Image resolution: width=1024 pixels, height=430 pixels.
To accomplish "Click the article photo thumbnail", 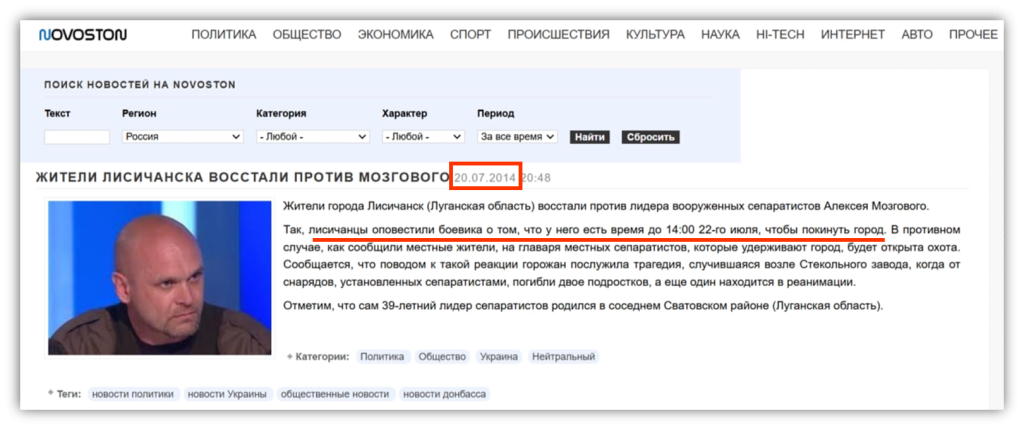I will (159, 278).
